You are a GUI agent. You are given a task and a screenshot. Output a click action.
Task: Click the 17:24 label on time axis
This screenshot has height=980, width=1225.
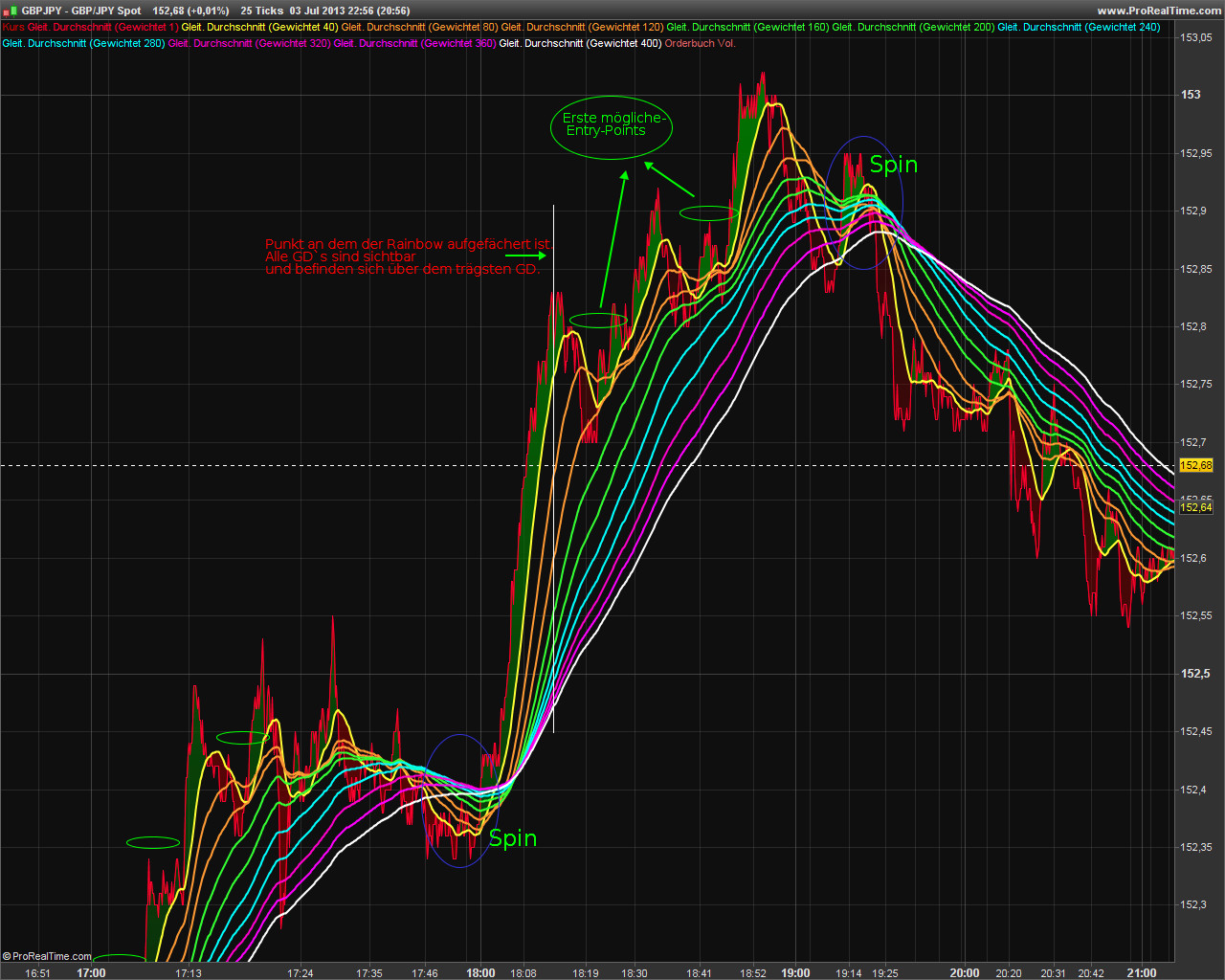[x=301, y=973]
